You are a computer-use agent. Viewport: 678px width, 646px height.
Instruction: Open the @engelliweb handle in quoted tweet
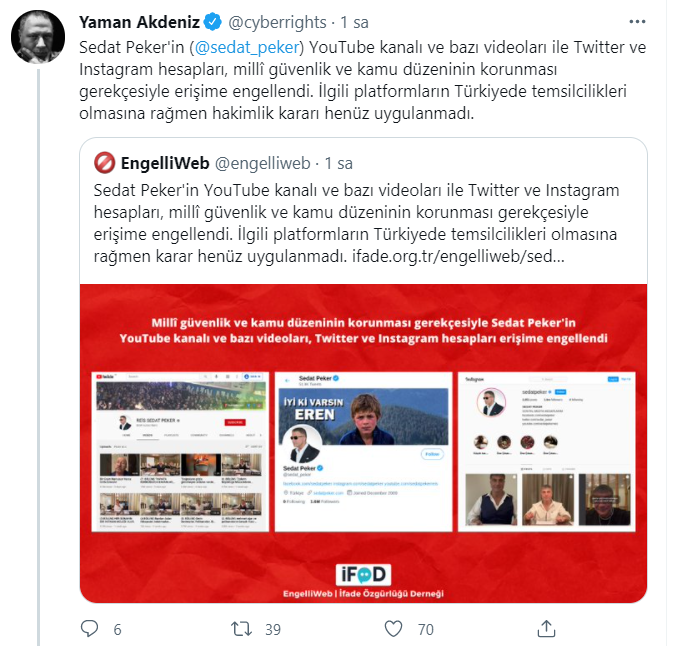(x=263, y=163)
